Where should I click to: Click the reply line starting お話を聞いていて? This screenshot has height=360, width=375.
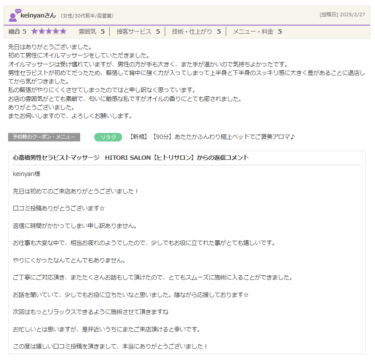pyautogui.click(x=131, y=295)
